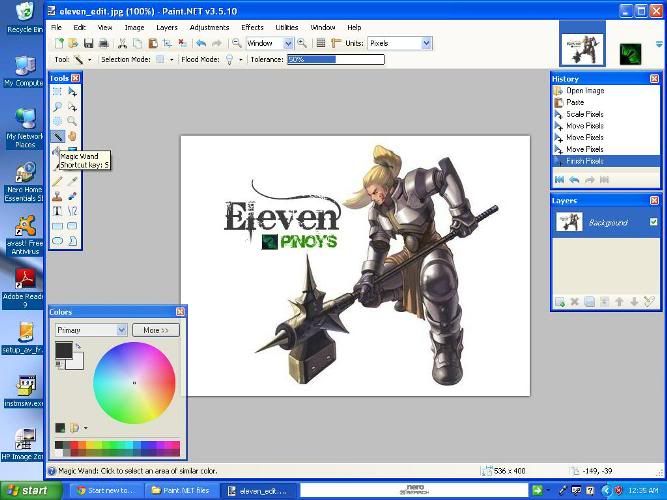Click the Save toolbar icon
The image size is (667, 500).
click(x=88, y=43)
